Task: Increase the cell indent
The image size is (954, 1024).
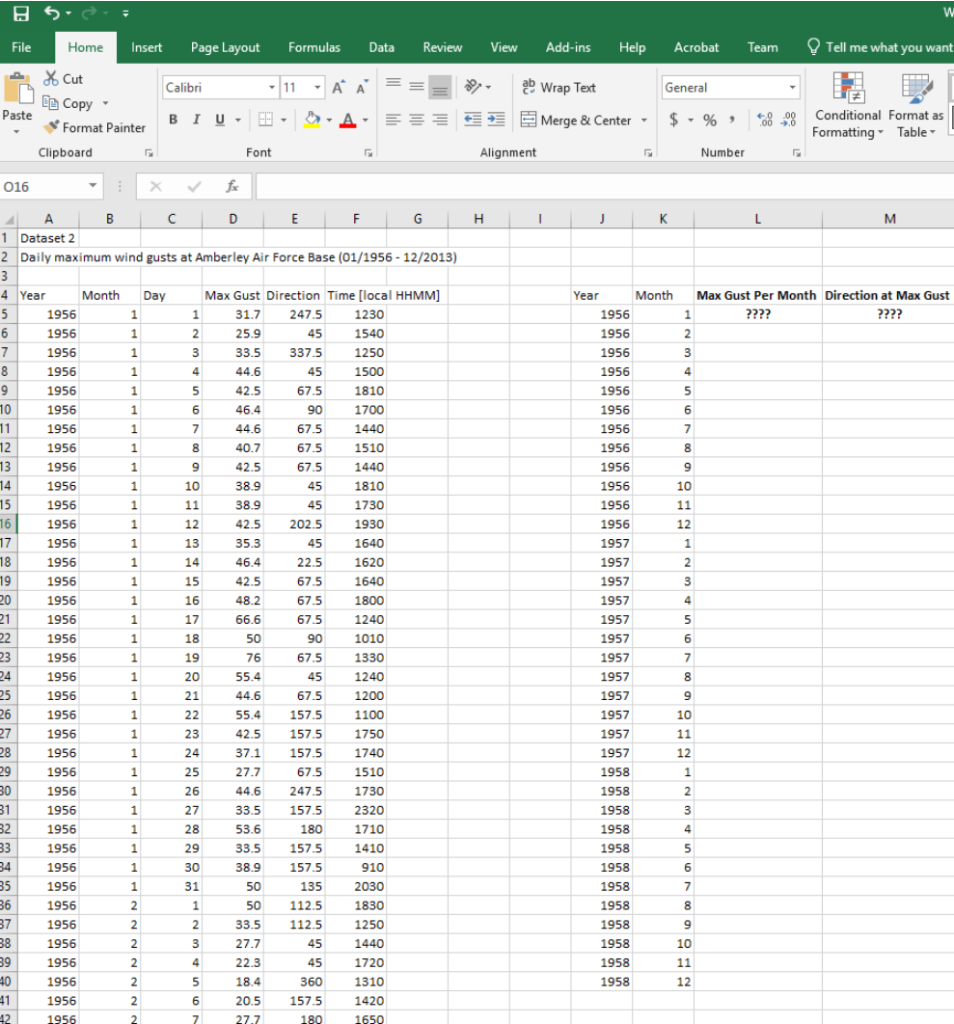Action: click(x=496, y=120)
